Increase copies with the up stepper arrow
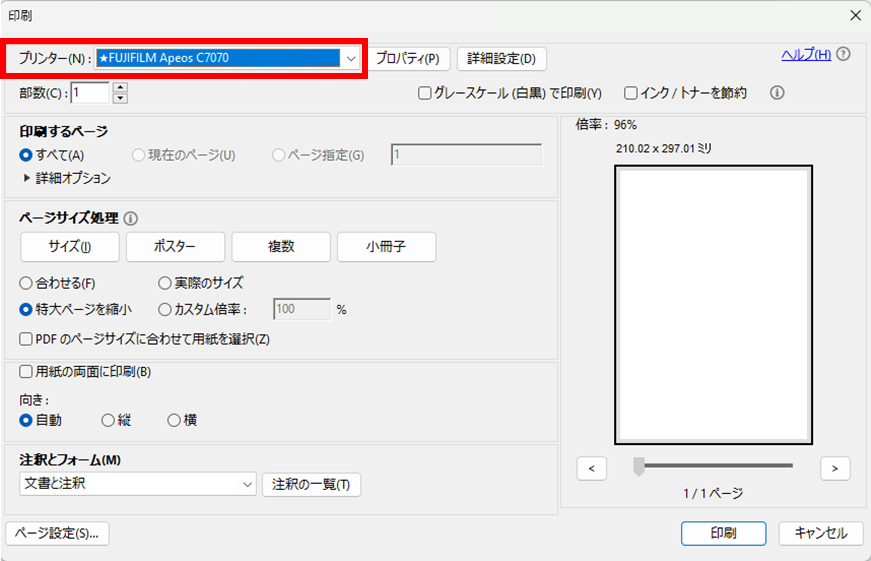Viewport: 871px width, 561px height. pos(120,87)
